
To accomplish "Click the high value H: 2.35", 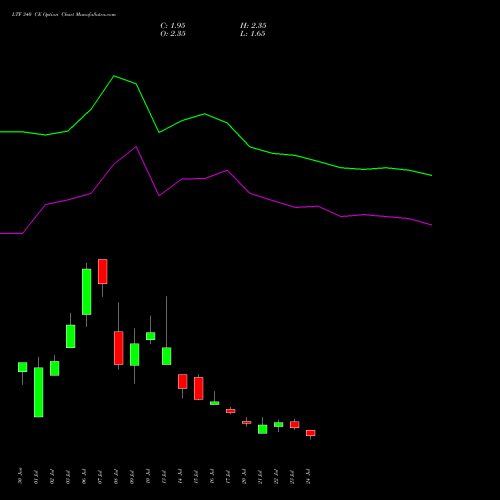I will [253, 26].
